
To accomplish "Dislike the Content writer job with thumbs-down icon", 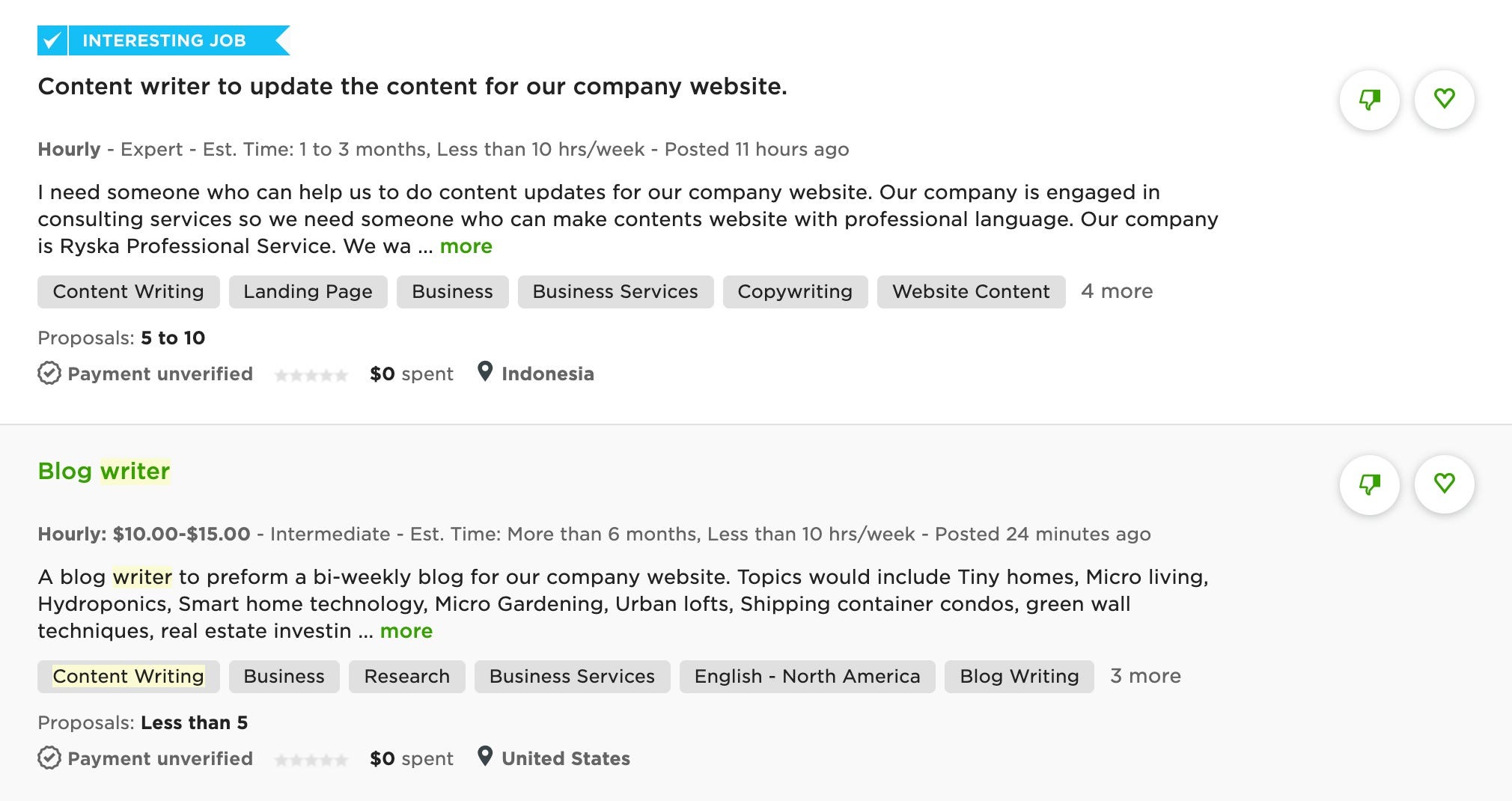I will 1369,98.
